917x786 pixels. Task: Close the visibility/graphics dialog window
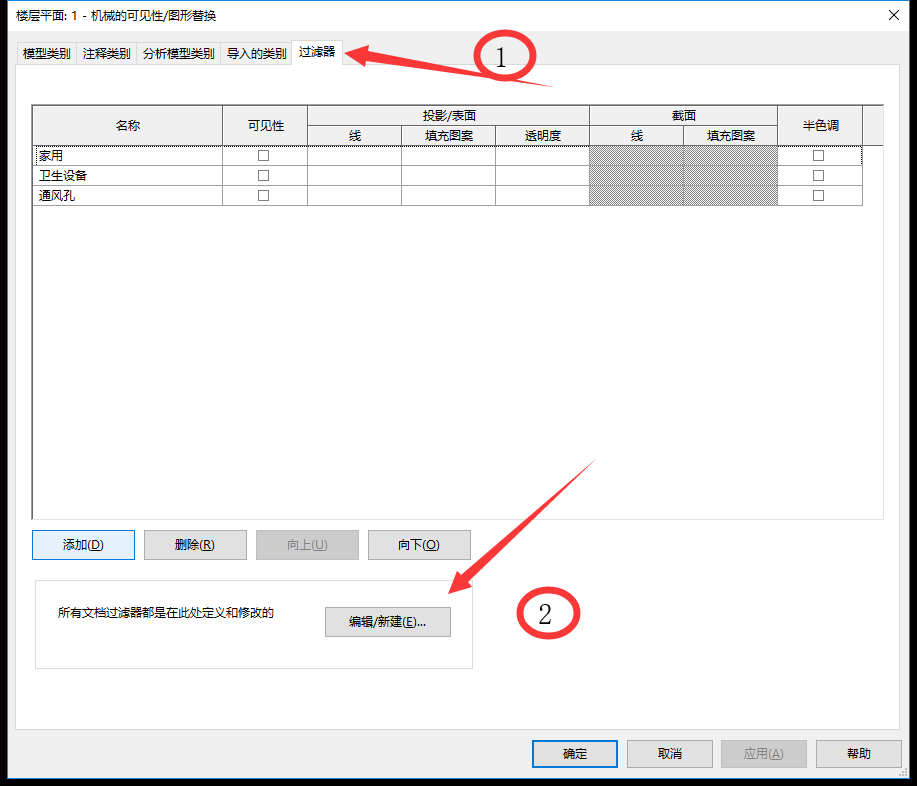coord(894,15)
